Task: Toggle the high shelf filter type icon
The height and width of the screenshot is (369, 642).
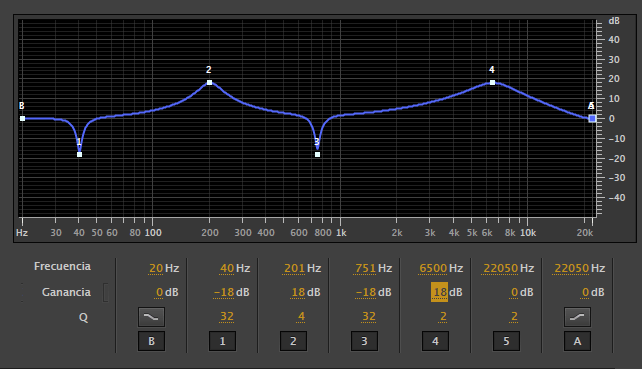Action: (577, 317)
